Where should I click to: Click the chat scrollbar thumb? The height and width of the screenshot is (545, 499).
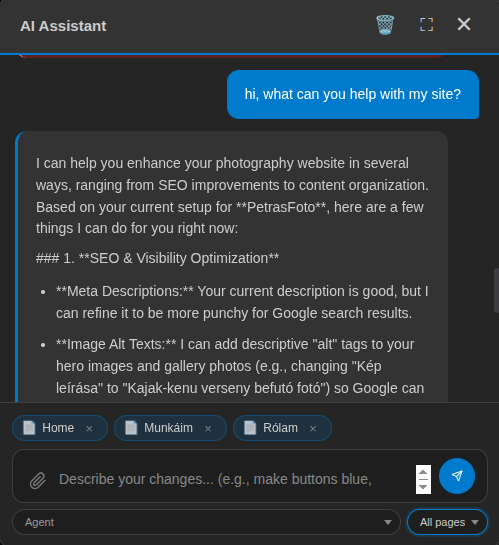click(x=496, y=291)
